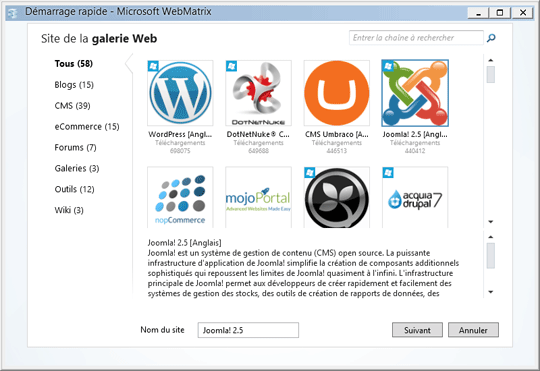The height and width of the screenshot is (371, 540).
Task: Click the Windows badge on black leaf tile
Action: coord(310,173)
